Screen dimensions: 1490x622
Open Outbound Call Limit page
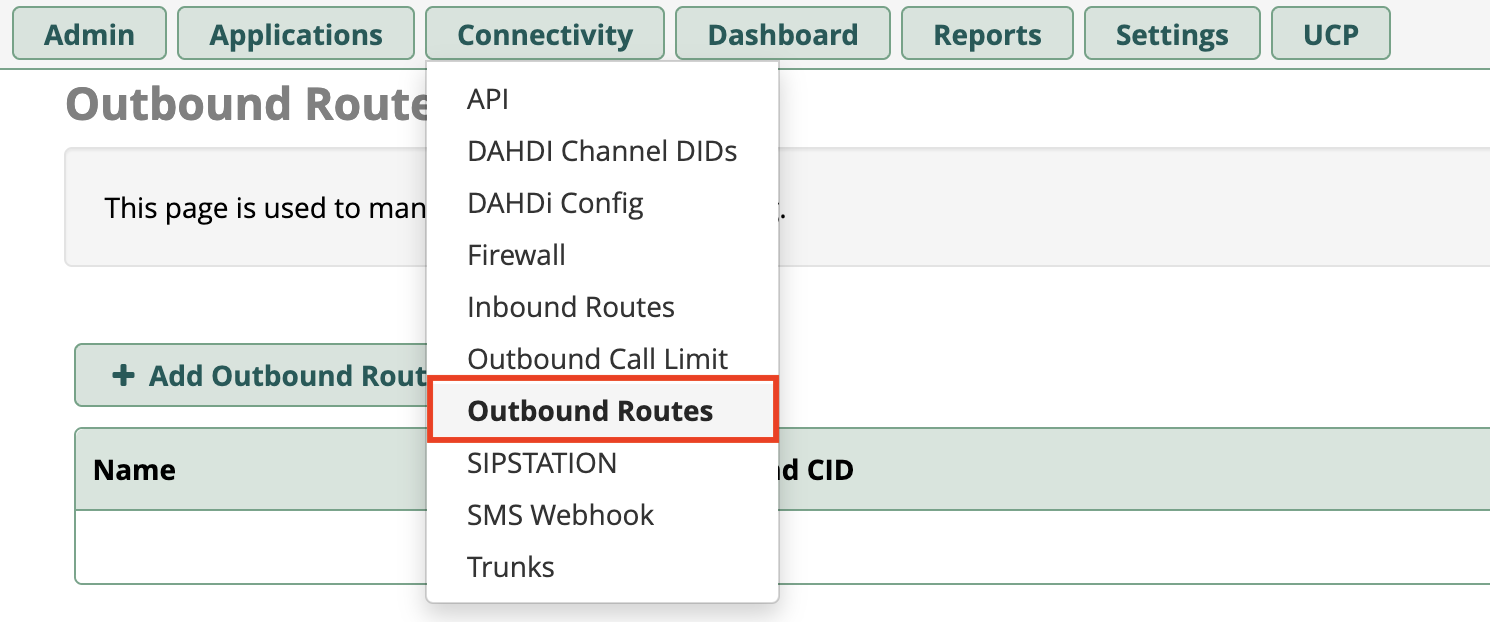pos(597,359)
